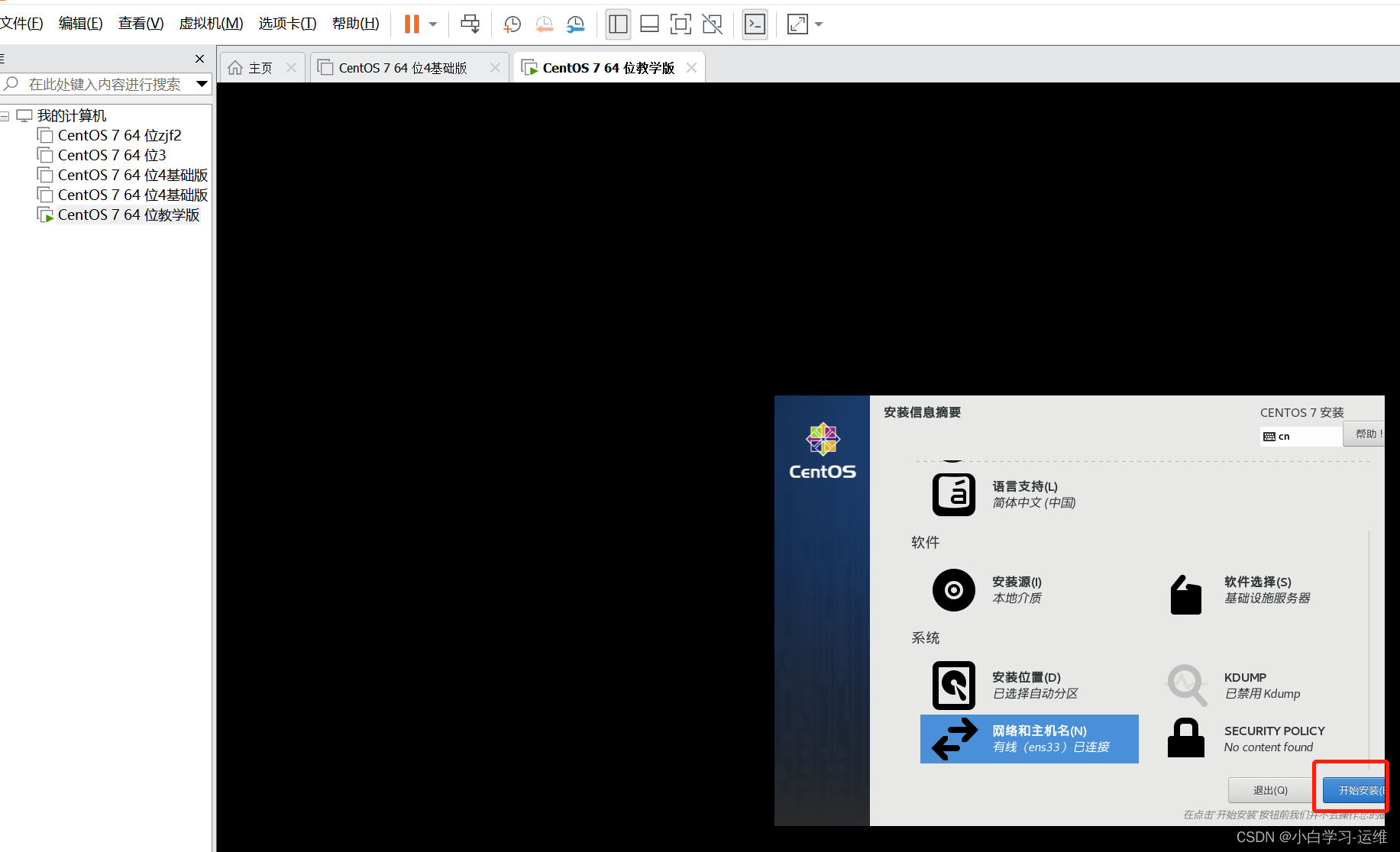Open the 编辑(E) menu
This screenshot has width=1400, height=852.
pyautogui.click(x=80, y=24)
